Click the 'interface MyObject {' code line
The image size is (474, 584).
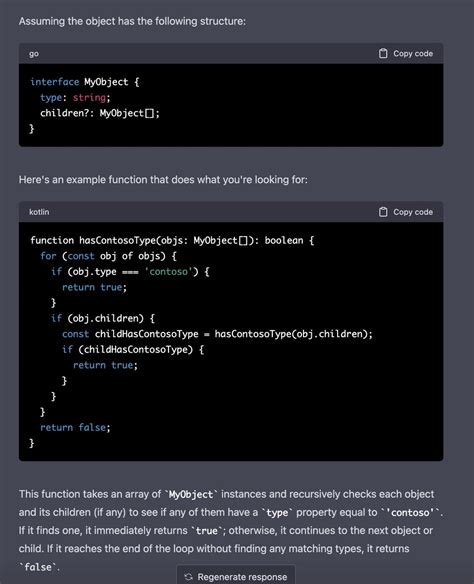[85, 82]
